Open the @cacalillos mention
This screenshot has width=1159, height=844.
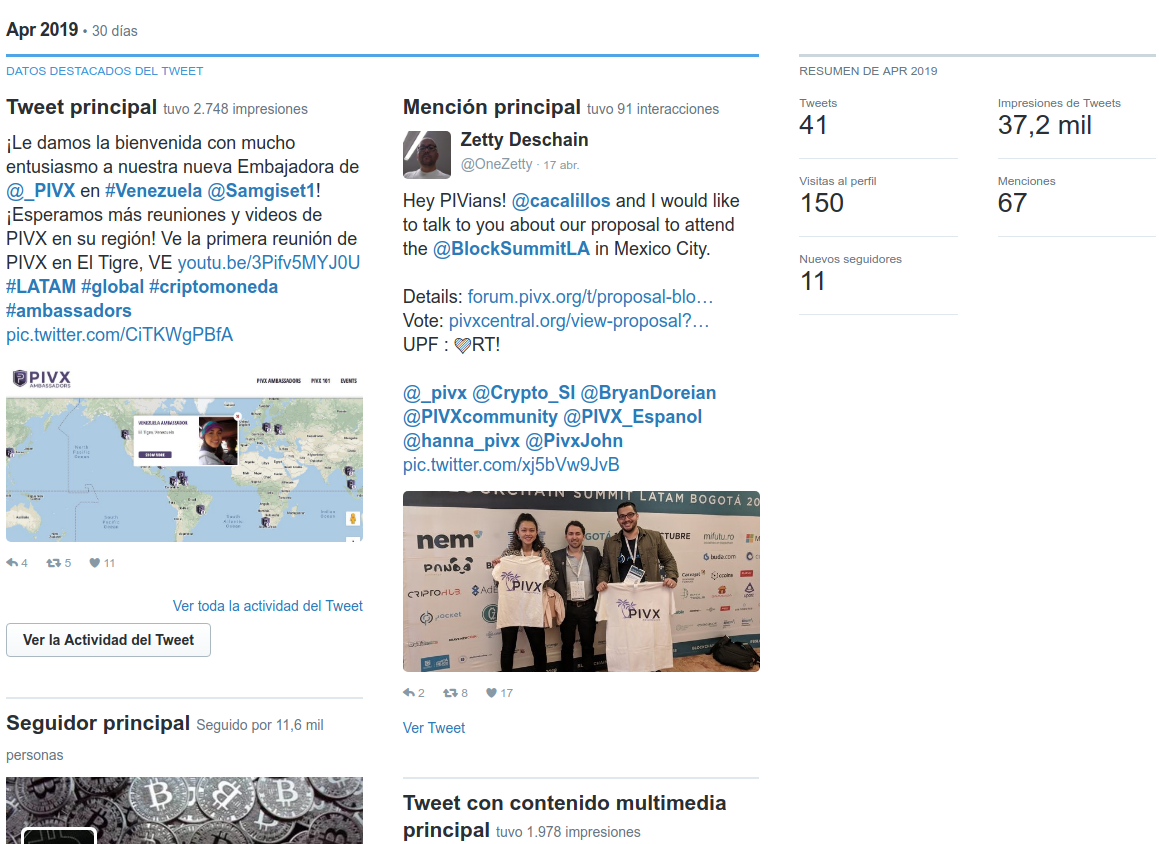coord(561,201)
